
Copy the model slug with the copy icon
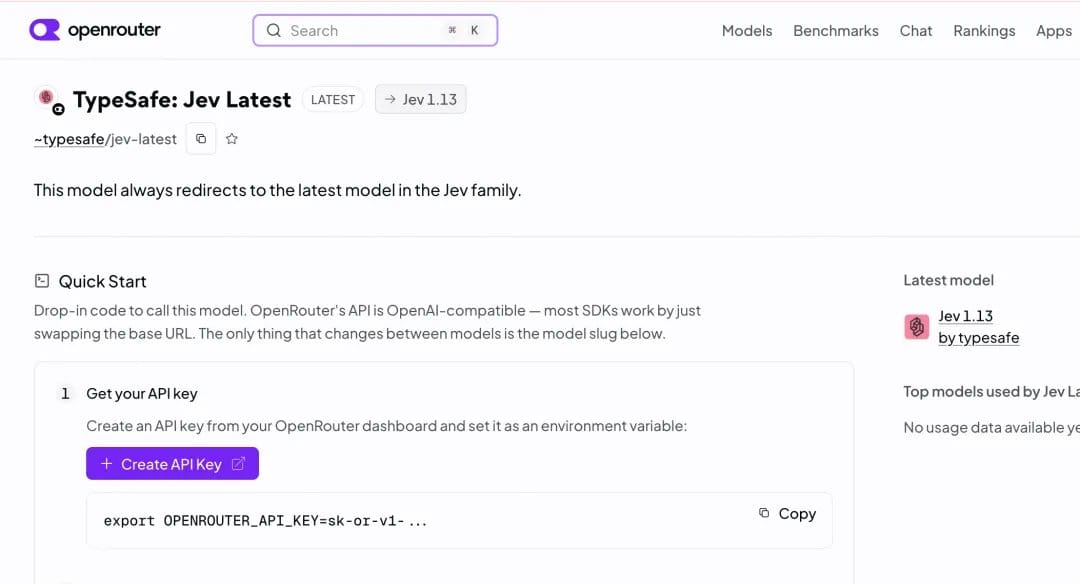pyautogui.click(x=201, y=138)
